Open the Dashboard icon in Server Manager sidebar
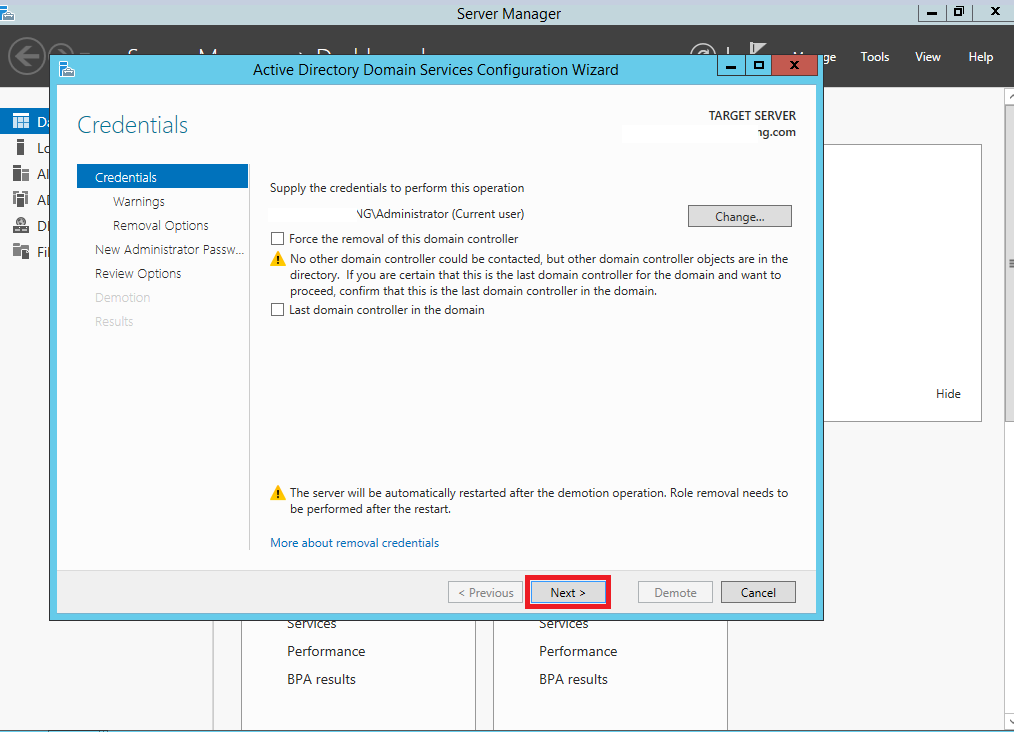The height and width of the screenshot is (732, 1014). click(20, 122)
